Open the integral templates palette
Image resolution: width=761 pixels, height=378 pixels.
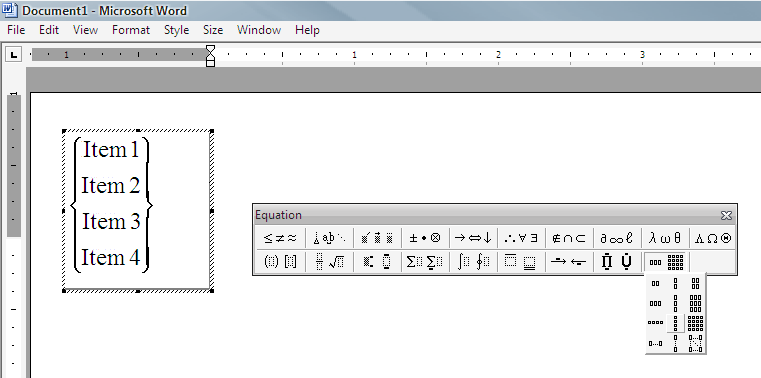click(473, 262)
